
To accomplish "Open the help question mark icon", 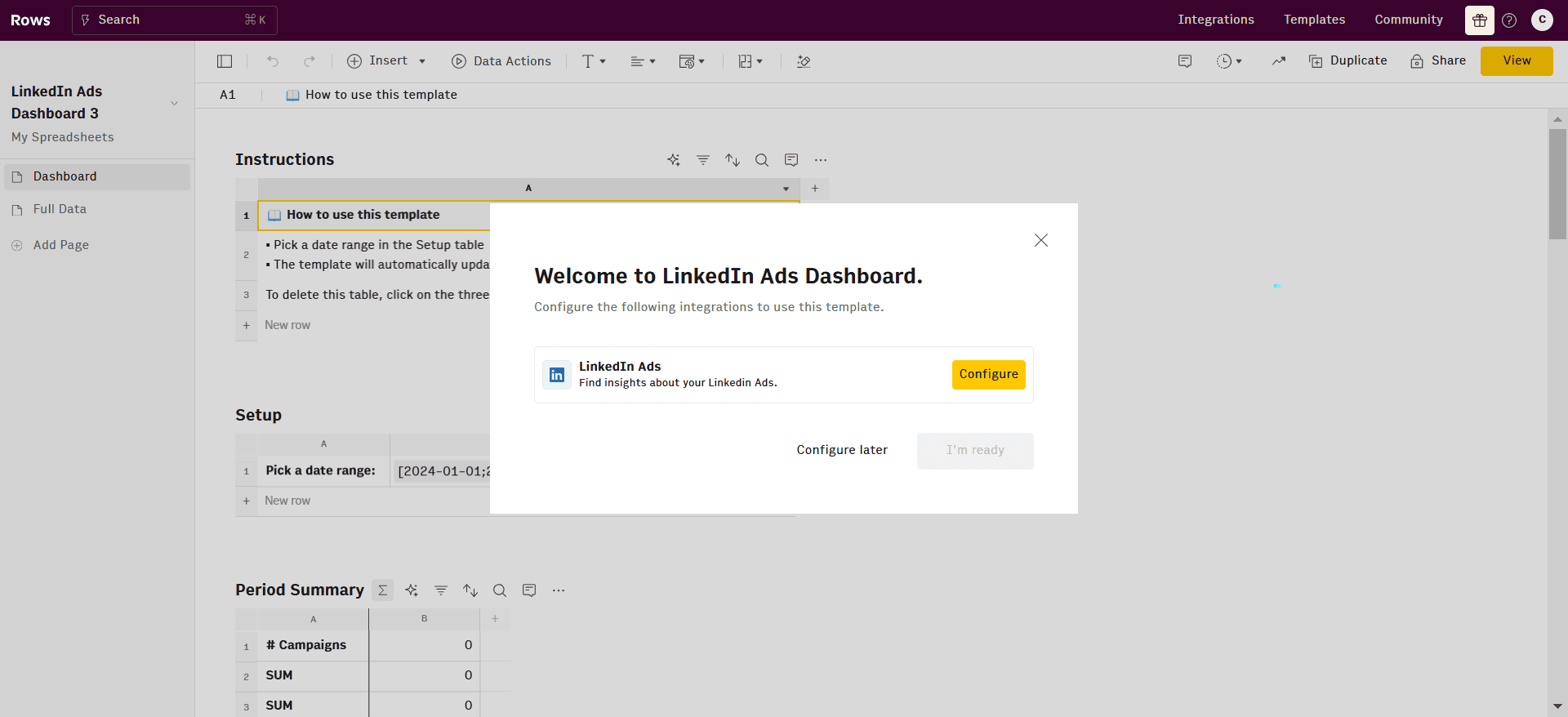I will [1509, 20].
